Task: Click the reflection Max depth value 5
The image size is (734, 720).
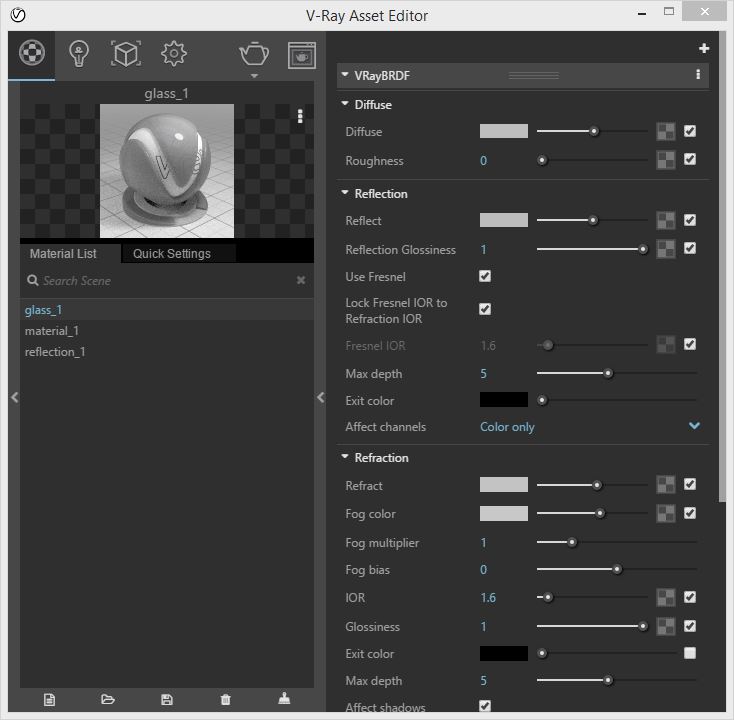Action: (483, 374)
